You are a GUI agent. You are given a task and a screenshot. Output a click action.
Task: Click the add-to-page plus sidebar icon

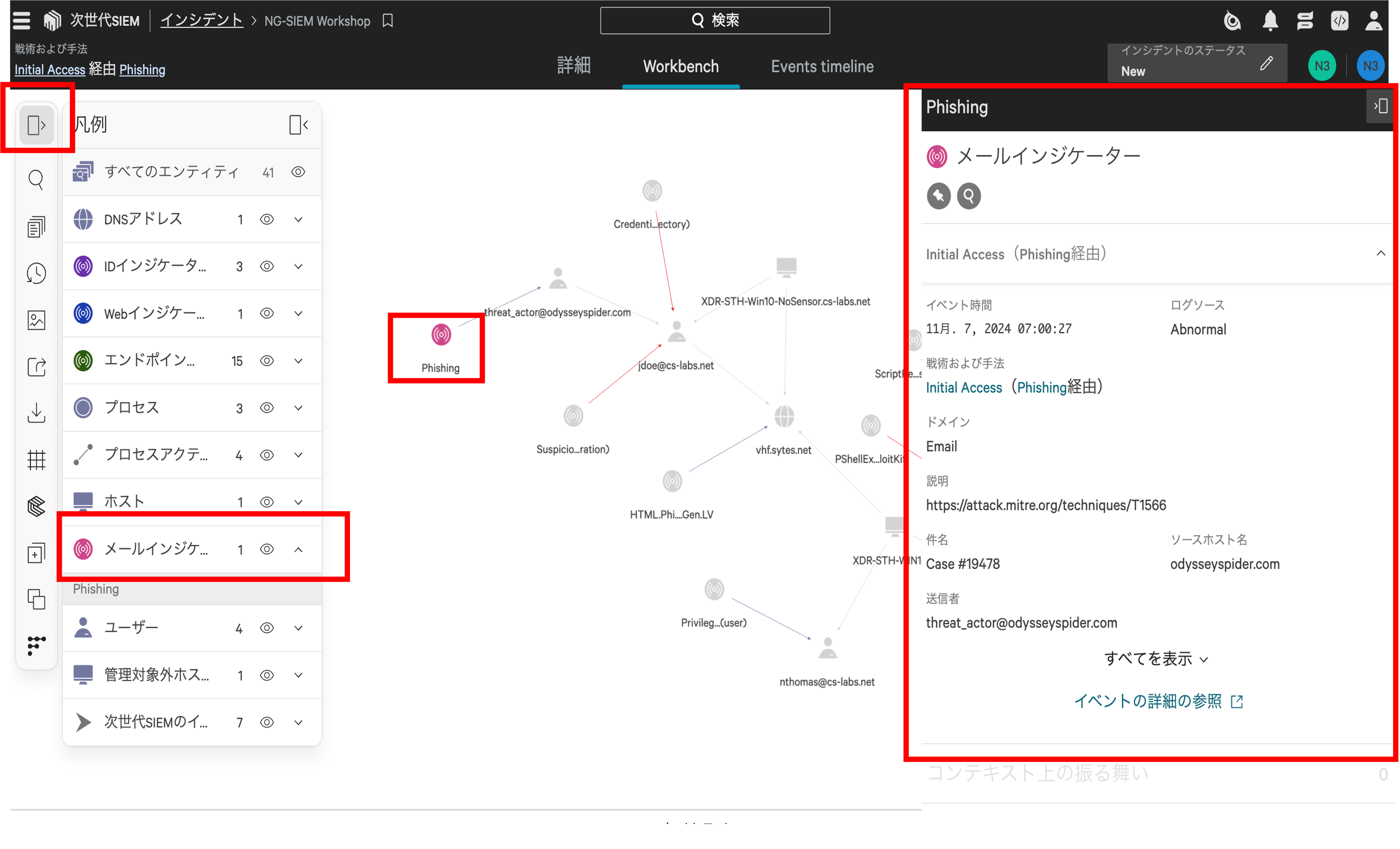coord(36,553)
